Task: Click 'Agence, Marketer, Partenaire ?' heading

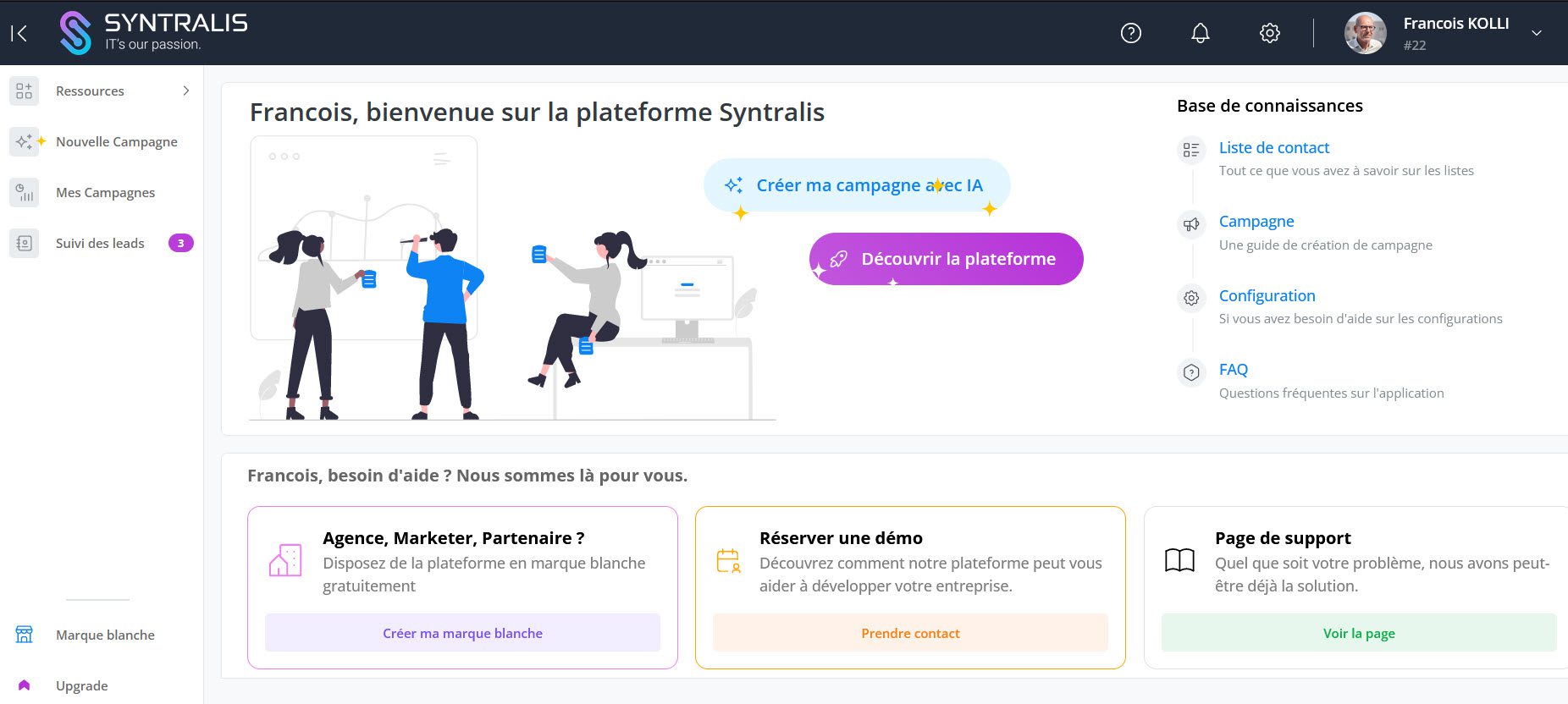Action: [x=454, y=538]
